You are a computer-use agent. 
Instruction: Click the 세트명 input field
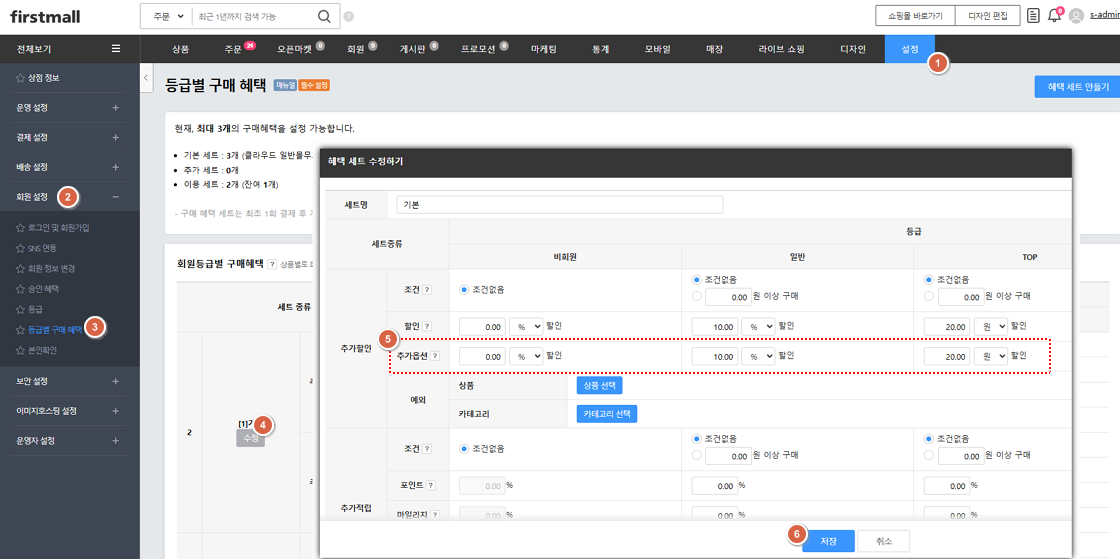(559, 204)
